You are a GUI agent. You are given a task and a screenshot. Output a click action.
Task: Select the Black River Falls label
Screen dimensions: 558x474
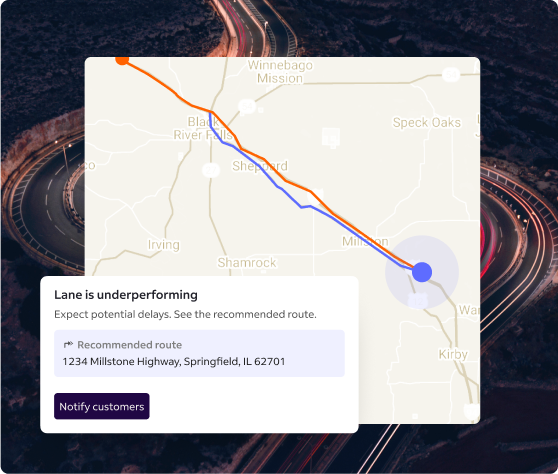[x=203, y=128]
